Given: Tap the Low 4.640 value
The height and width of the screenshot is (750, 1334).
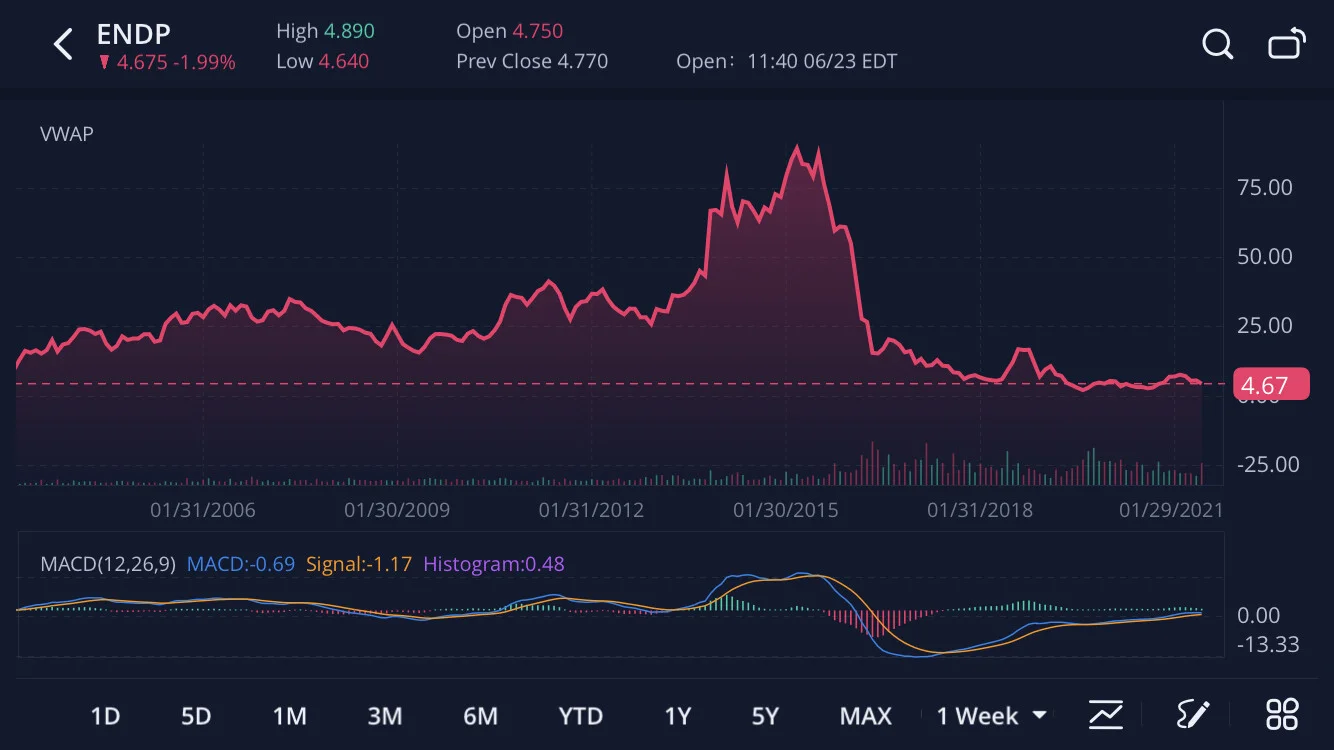Looking at the screenshot, I should 322,62.
